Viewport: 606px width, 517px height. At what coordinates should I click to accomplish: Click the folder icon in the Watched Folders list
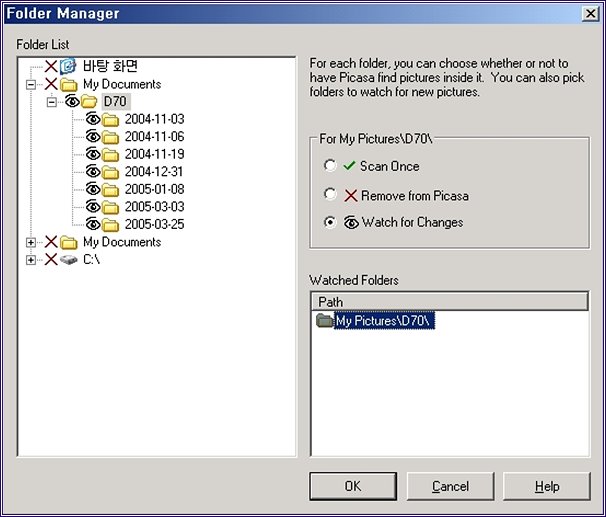[x=324, y=321]
